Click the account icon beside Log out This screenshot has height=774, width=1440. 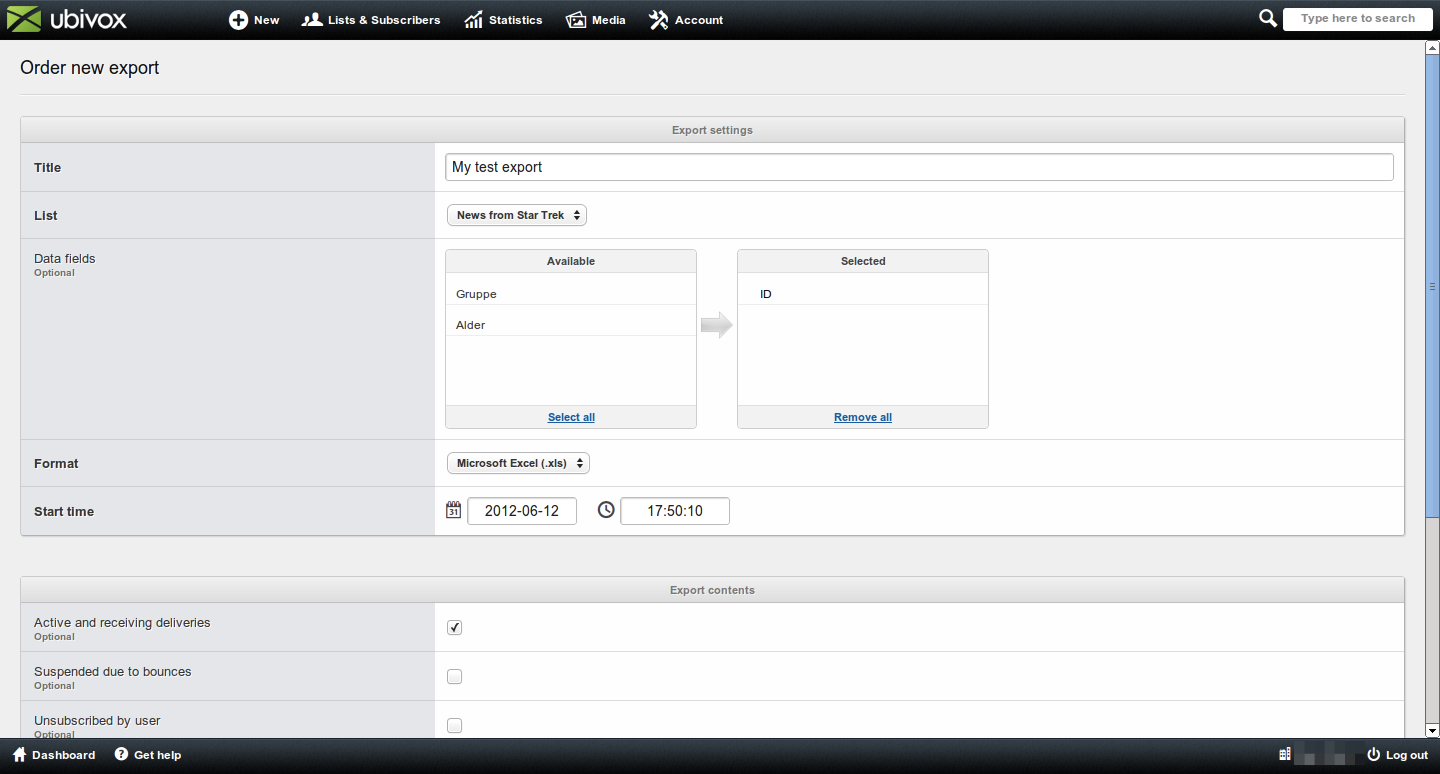coord(1285,755)
